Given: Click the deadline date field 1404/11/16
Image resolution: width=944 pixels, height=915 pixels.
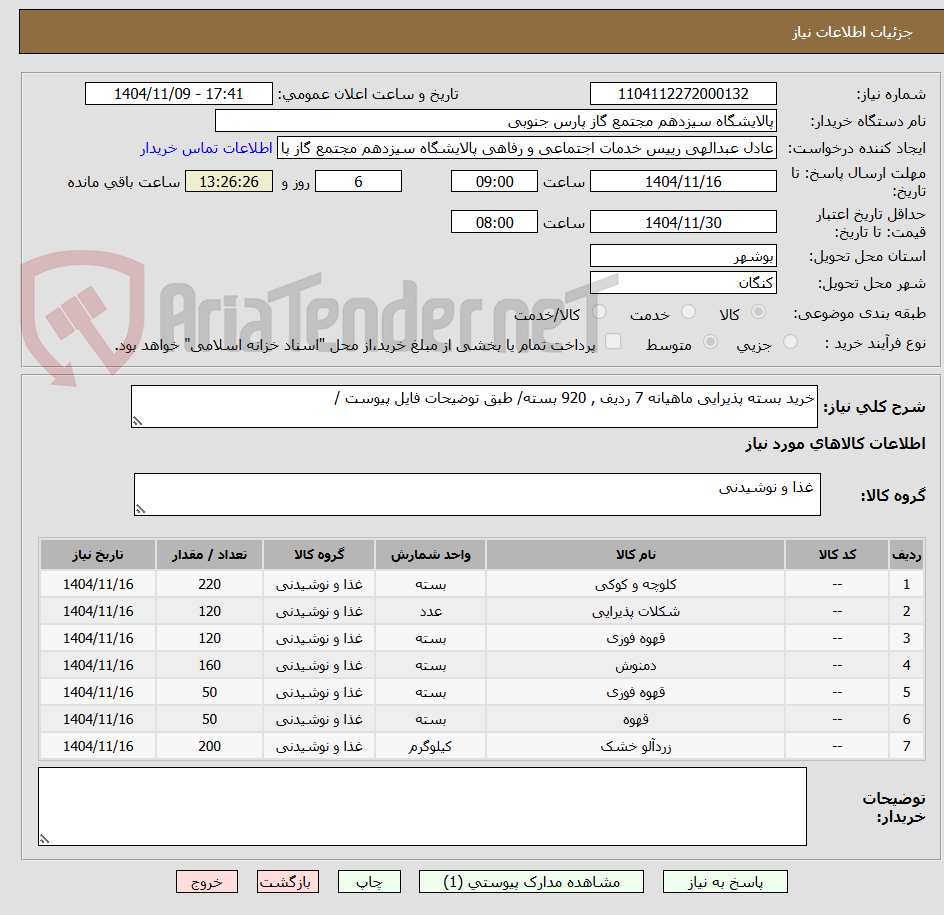Looking at the screenshot, I should click(x=683, y=181).
